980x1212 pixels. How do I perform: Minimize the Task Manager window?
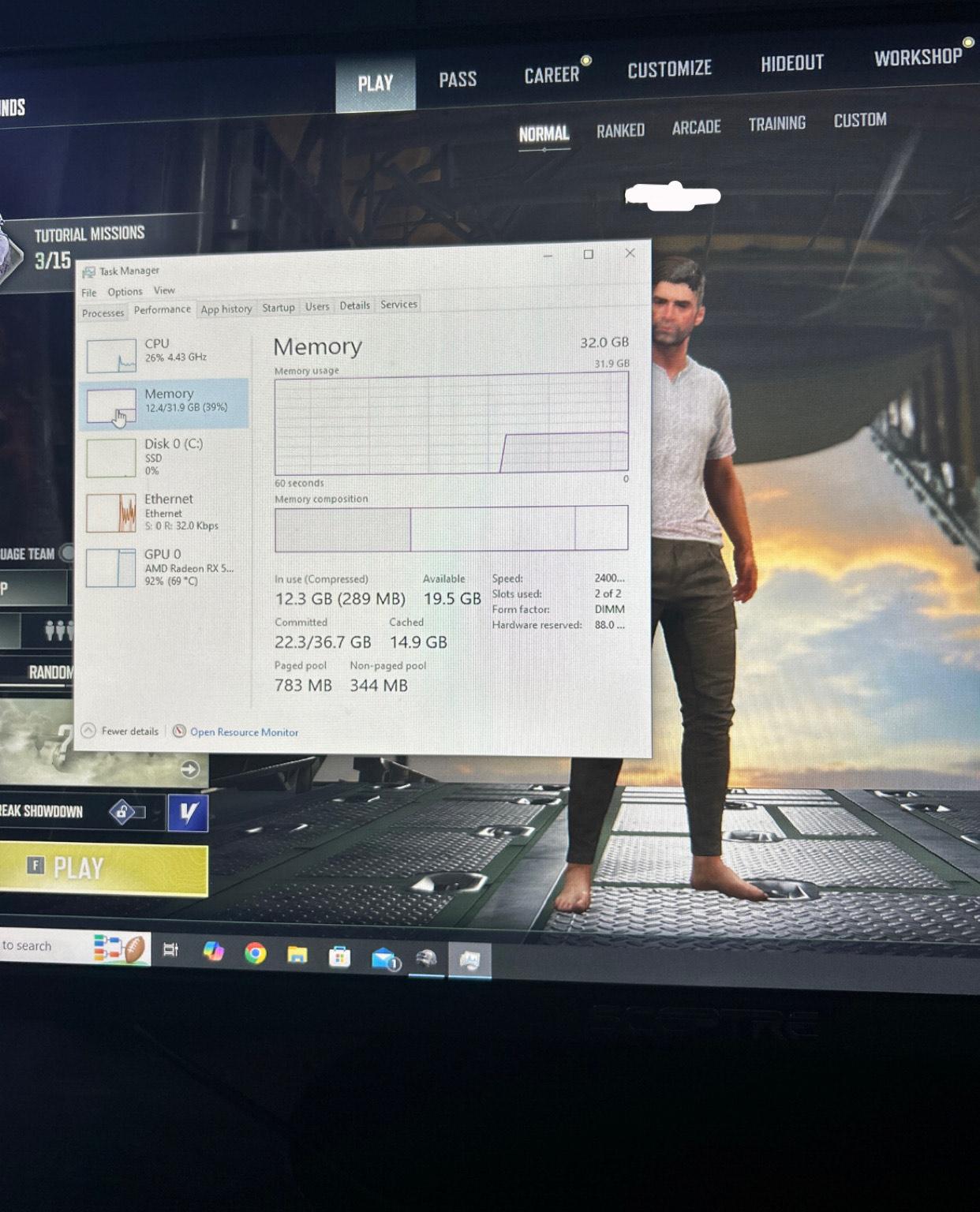548,256
